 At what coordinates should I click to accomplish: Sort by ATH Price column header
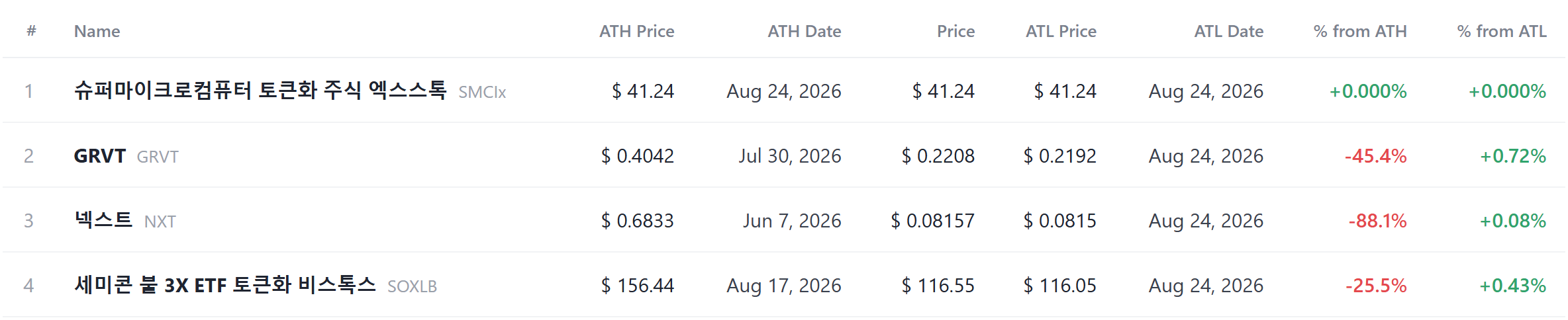click(636, 31)
